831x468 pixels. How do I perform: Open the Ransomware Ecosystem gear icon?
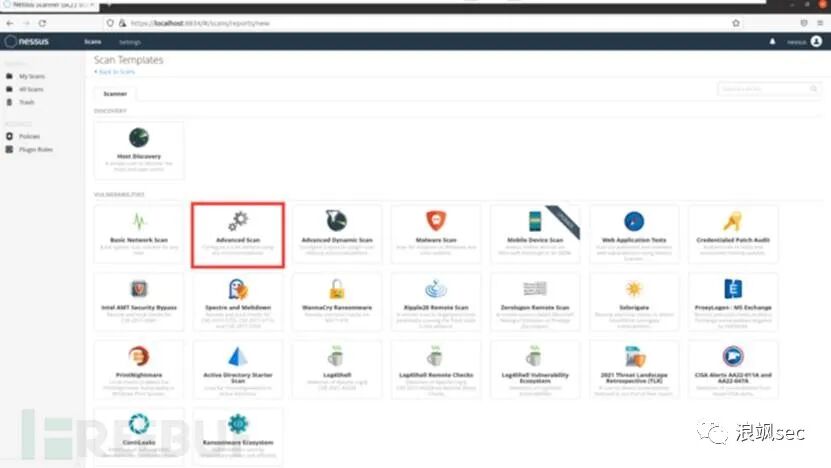(x=238, y=423)
